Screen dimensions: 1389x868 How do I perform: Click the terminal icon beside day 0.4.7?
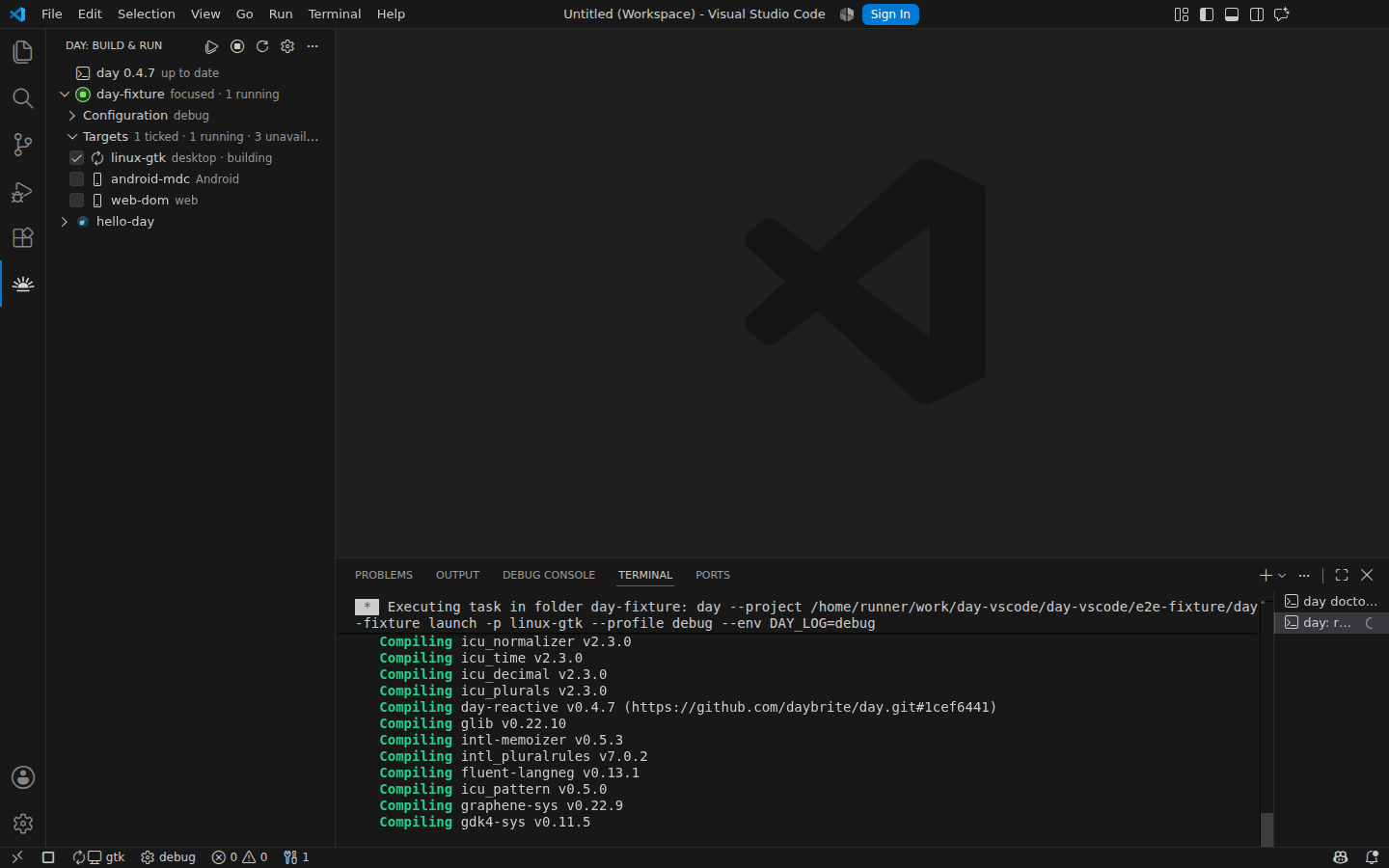click(x=83, y=73)
